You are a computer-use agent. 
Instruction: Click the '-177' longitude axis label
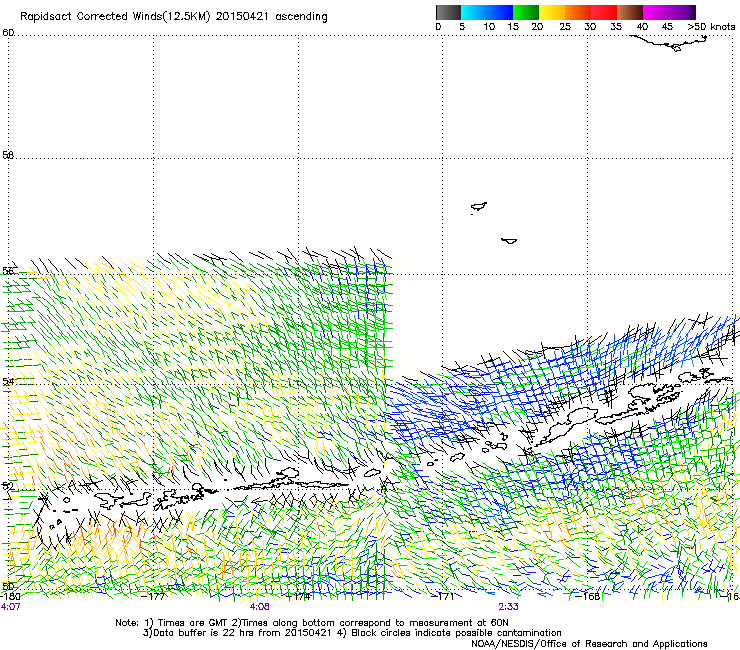[153, 596]
